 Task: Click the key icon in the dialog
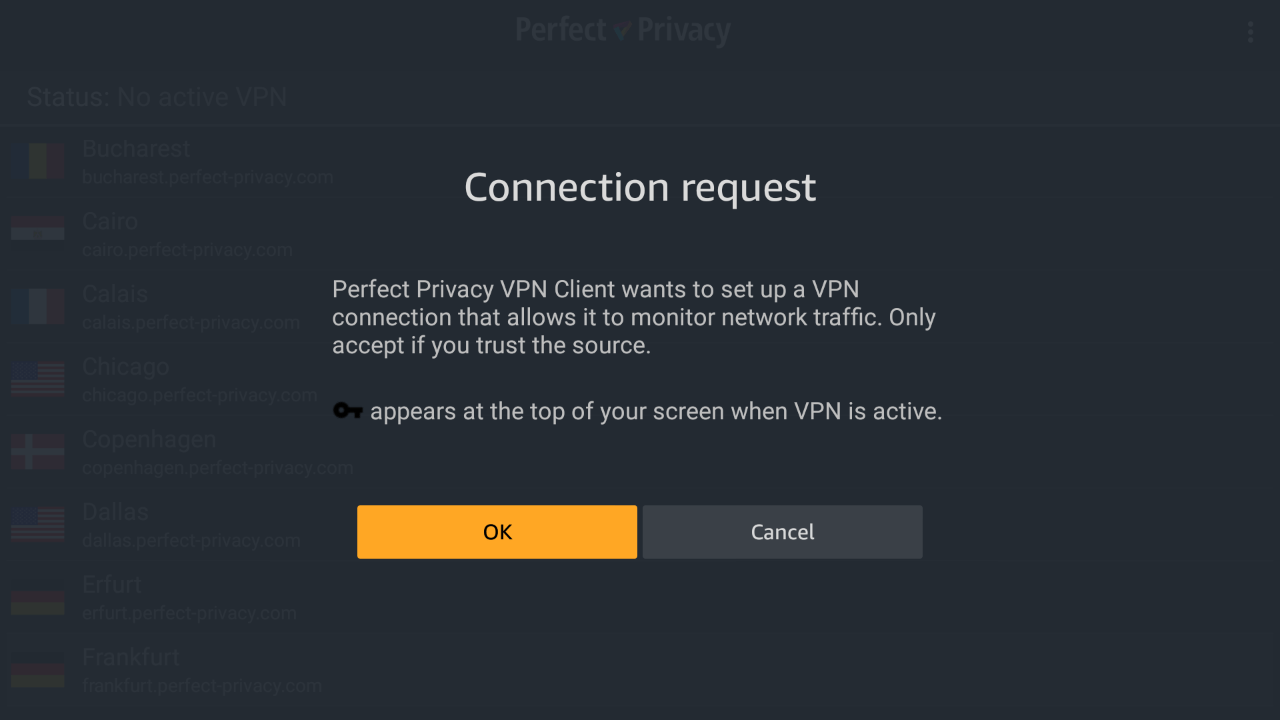(347, 411)
